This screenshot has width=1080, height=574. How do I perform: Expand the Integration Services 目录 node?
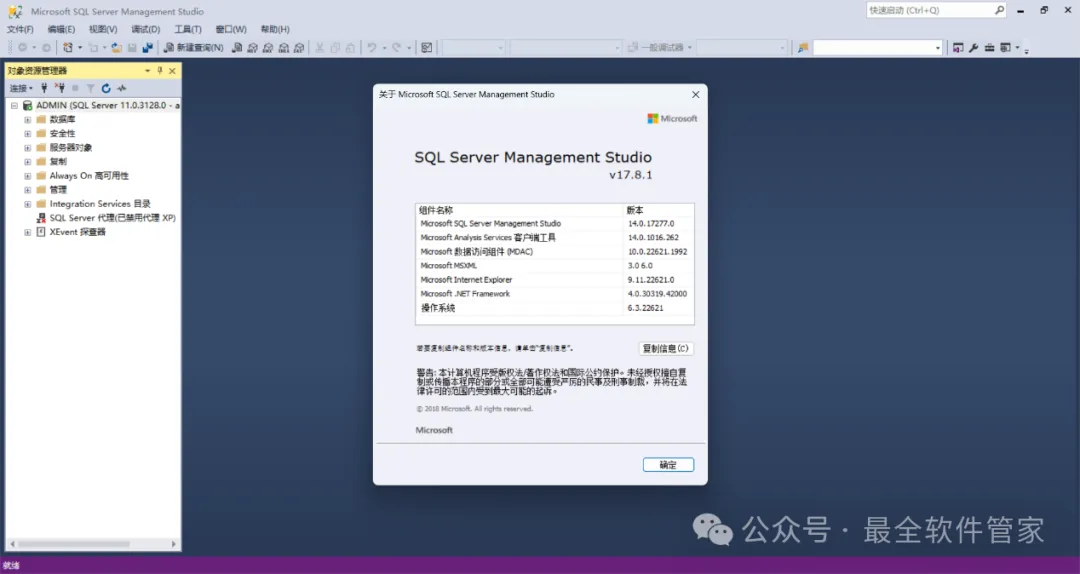(28, 204)
